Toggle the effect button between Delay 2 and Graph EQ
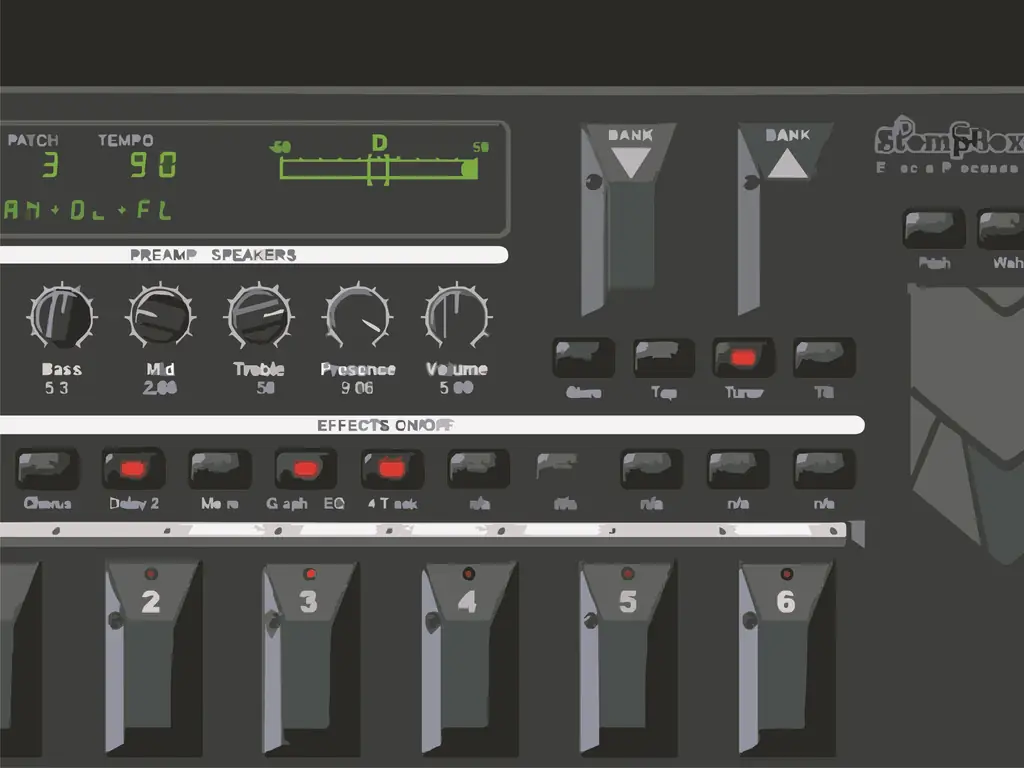1024x768 pixels. [219, 468]
